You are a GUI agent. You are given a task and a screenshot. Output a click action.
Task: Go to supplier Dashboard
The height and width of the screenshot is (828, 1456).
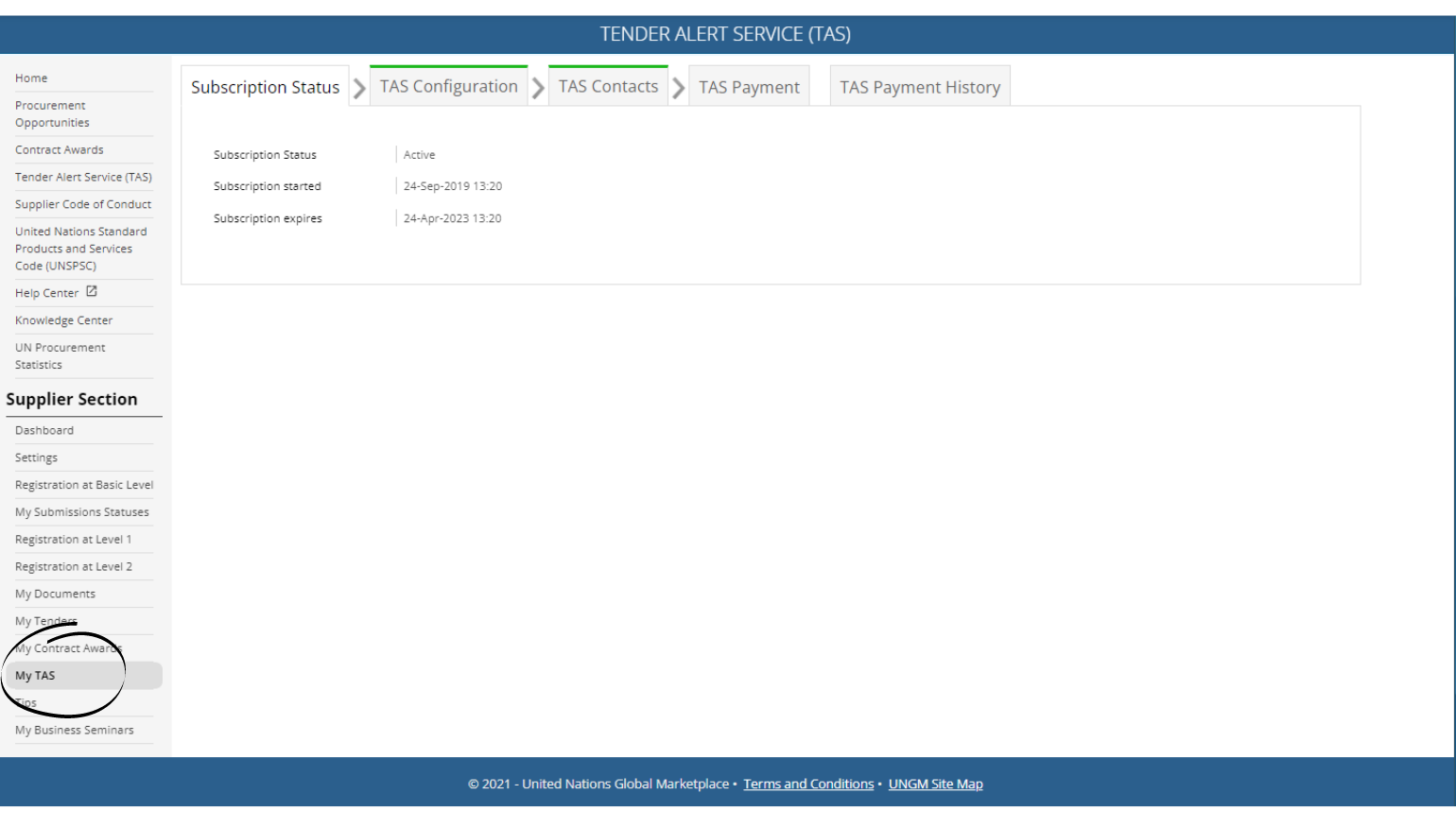44,431
